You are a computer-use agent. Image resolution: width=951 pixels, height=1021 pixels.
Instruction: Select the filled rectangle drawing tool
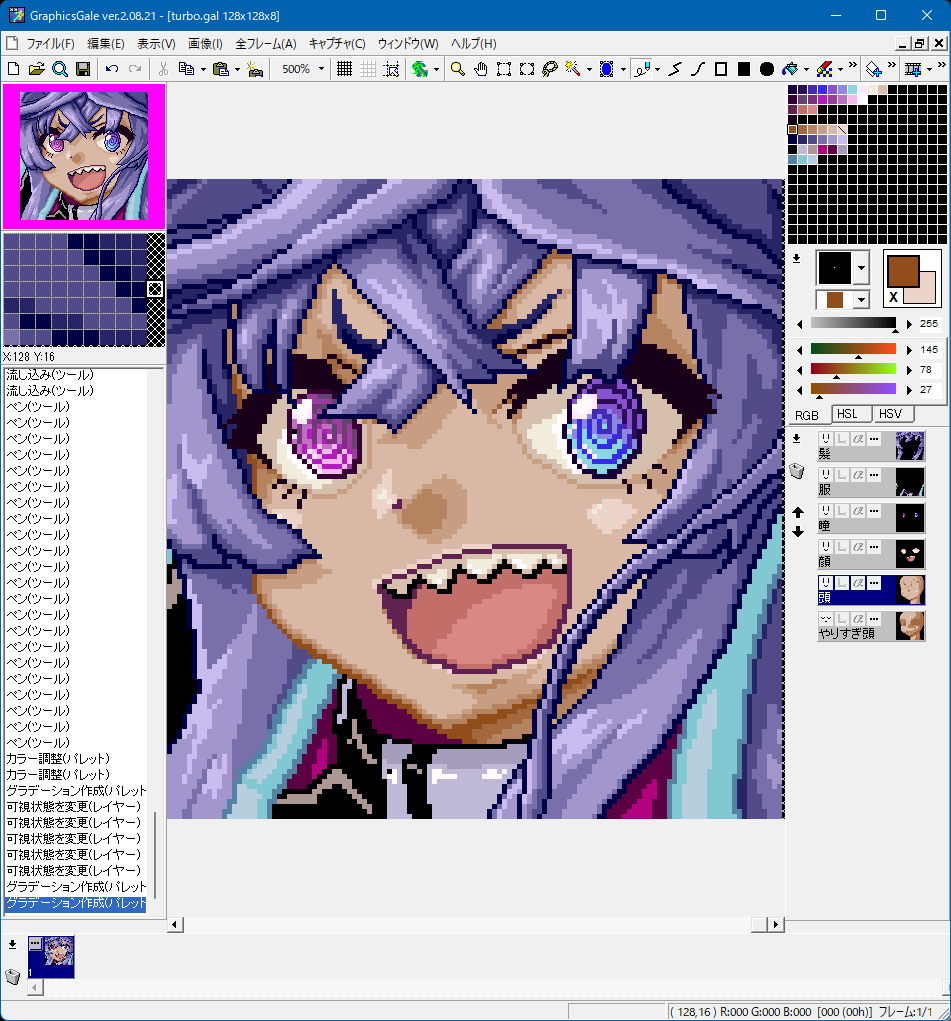tap(744, 69)
